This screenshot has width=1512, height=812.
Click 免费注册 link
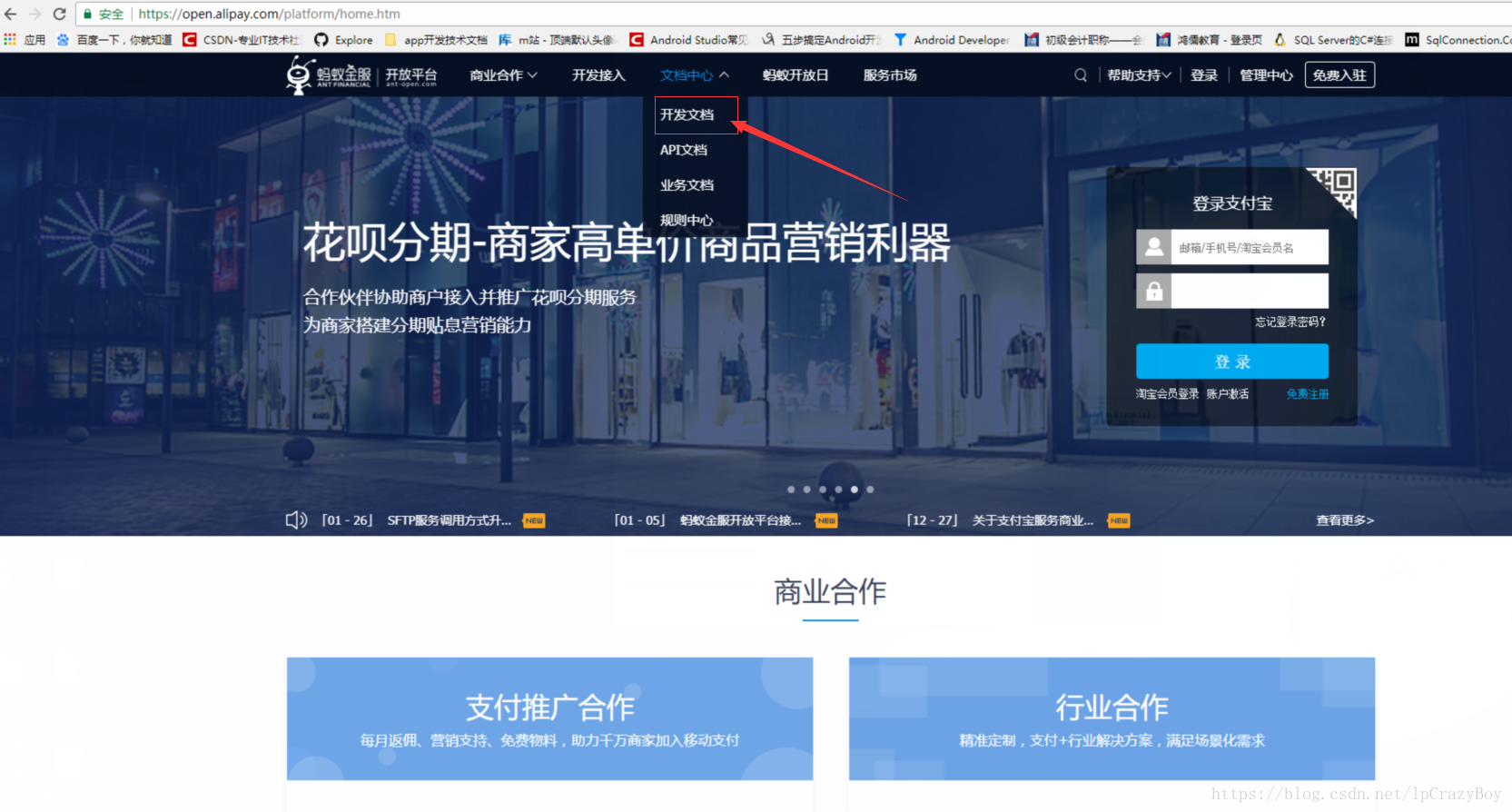pyautogui.click(x=1308, y=394)
